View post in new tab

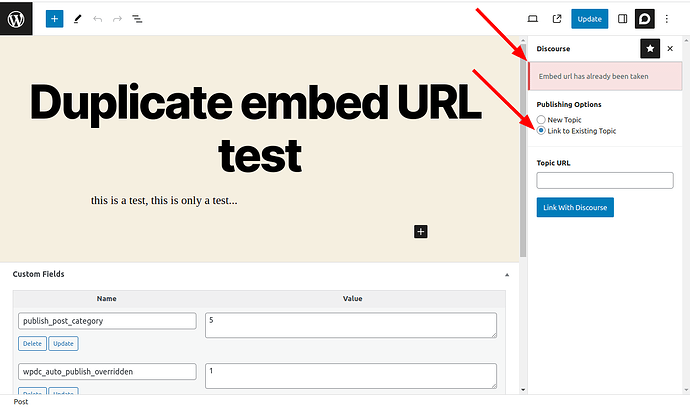pyautogui.click(x=557, y=19)
